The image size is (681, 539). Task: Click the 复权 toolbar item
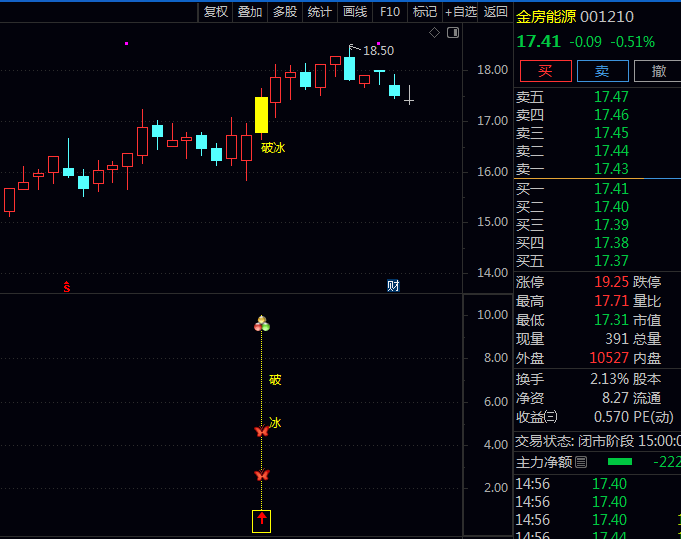[216, 12]
